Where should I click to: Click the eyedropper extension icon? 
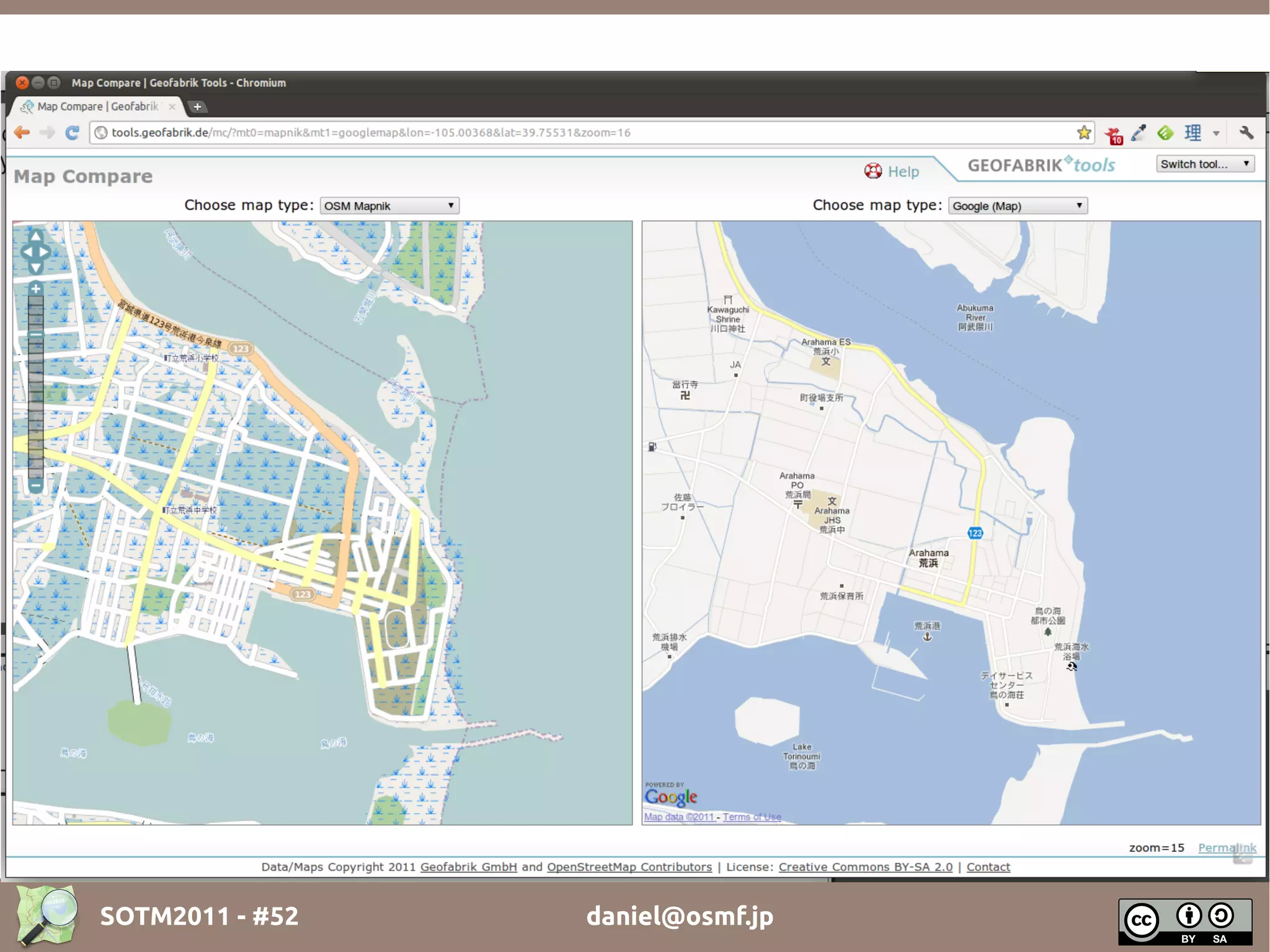[1139, 133]
